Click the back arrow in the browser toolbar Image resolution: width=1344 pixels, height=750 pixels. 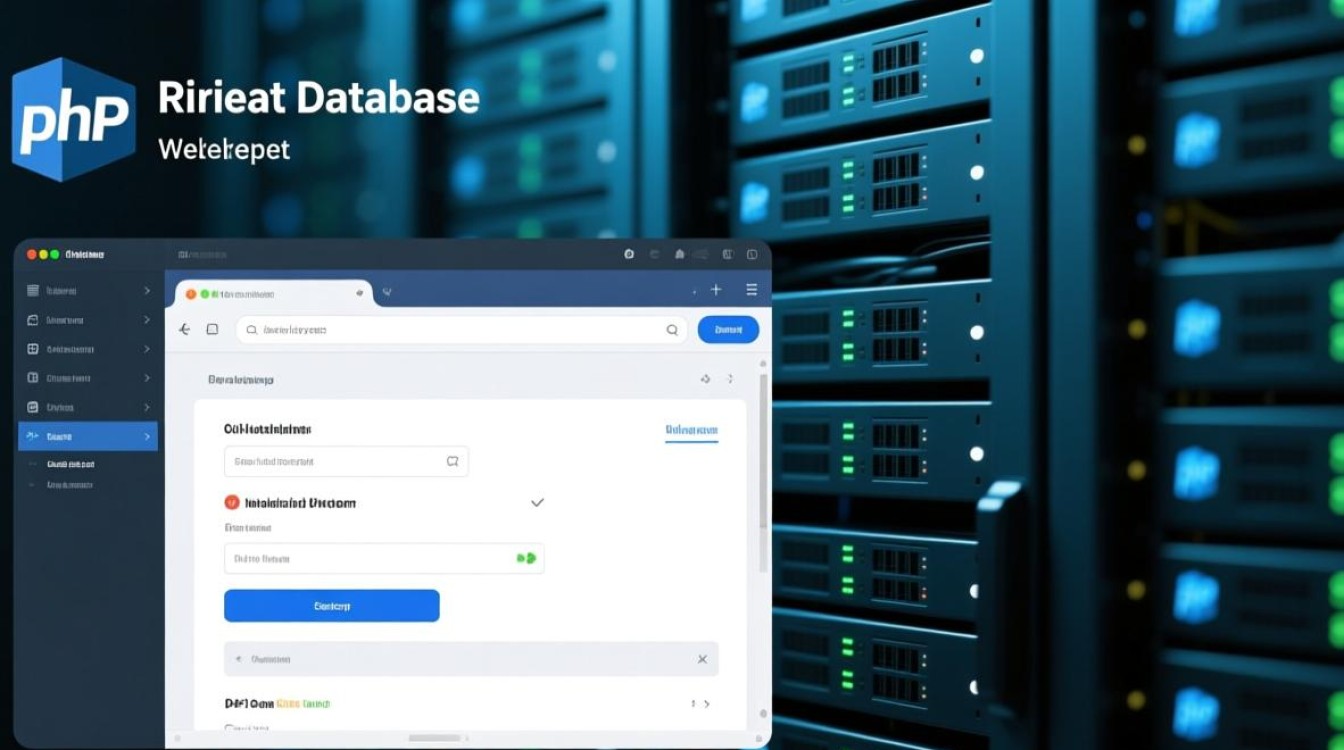(184, 329)
